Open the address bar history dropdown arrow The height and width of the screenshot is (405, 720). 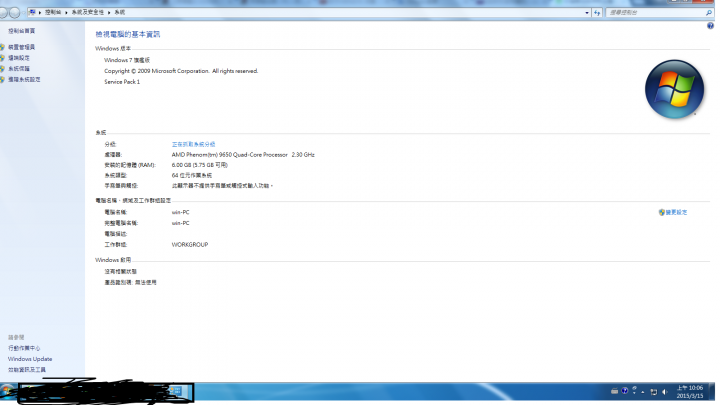587,13
